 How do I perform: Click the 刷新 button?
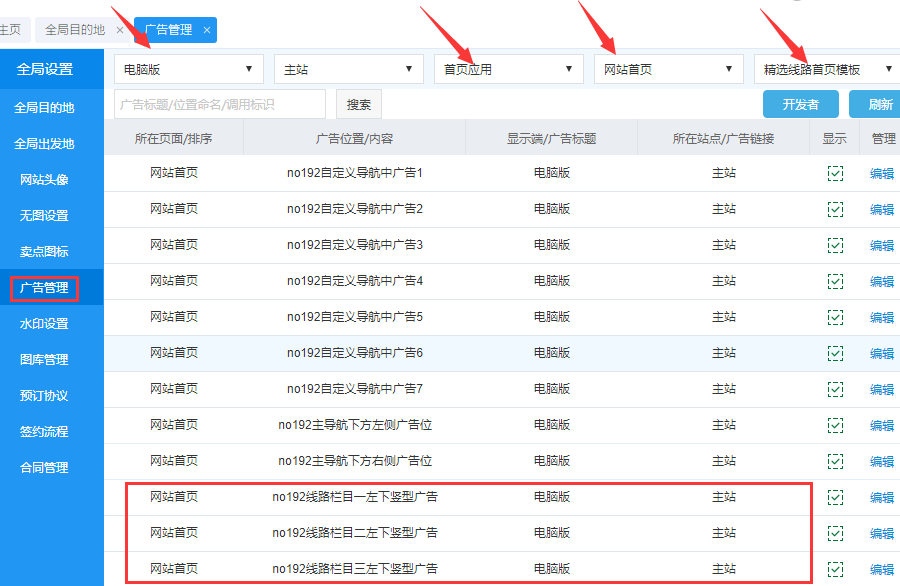(x=878, y=104)
